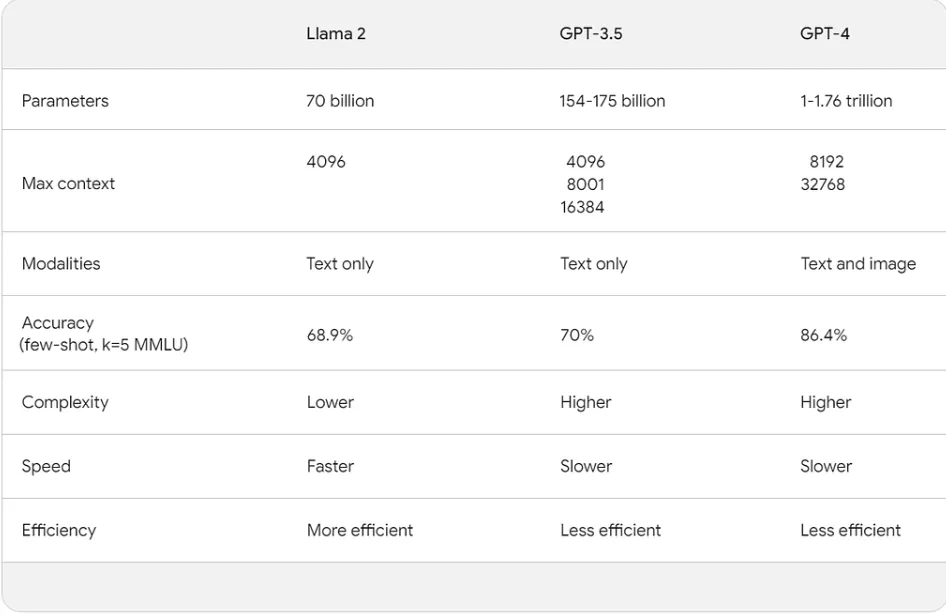Click the 68.9% accuracy value
The image size is (946, 616).
tap(329, 335)
